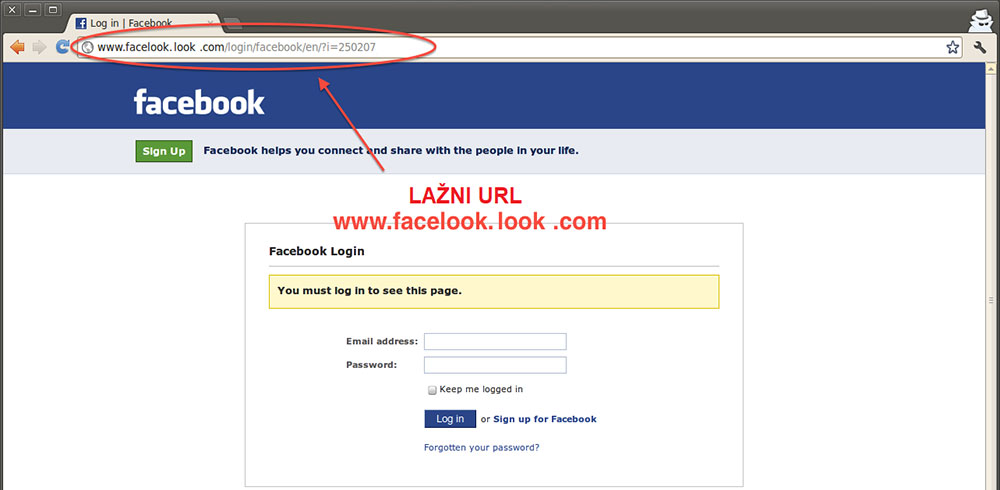Follow Forgotten your password link
This screenshot has height=490, width=1000.
[x=482, y=447]
